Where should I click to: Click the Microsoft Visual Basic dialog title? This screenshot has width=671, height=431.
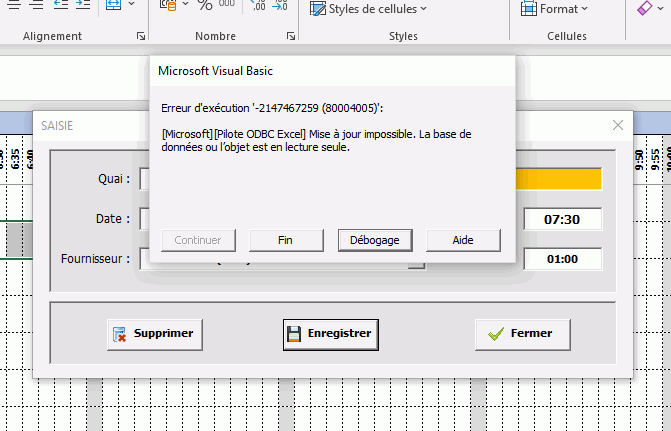tap(215, 71)
